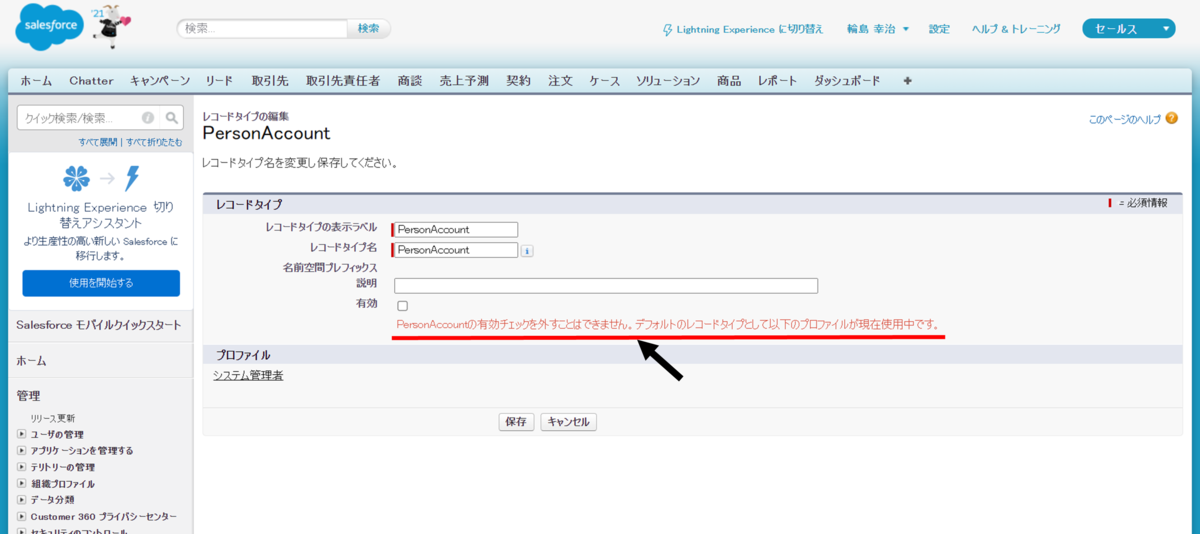Viewport: 1200px width, 534px height.
Task: Click the red PersonAccount error message text
Action: pyautogui.click(x=668, y=325)
